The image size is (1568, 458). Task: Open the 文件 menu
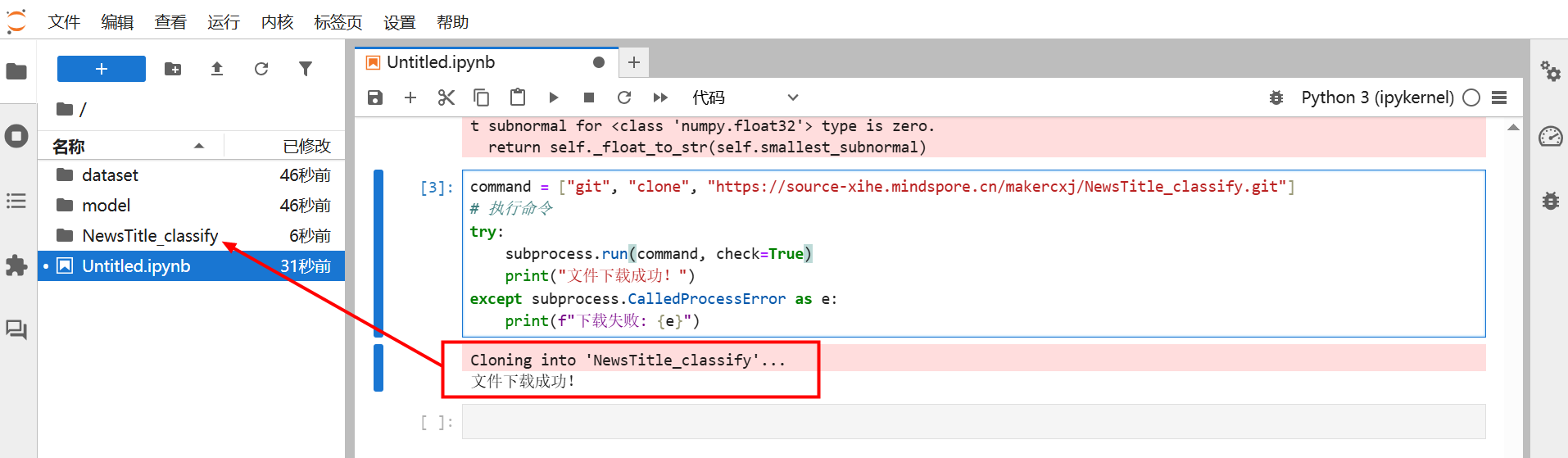click(x=64, y=22)
